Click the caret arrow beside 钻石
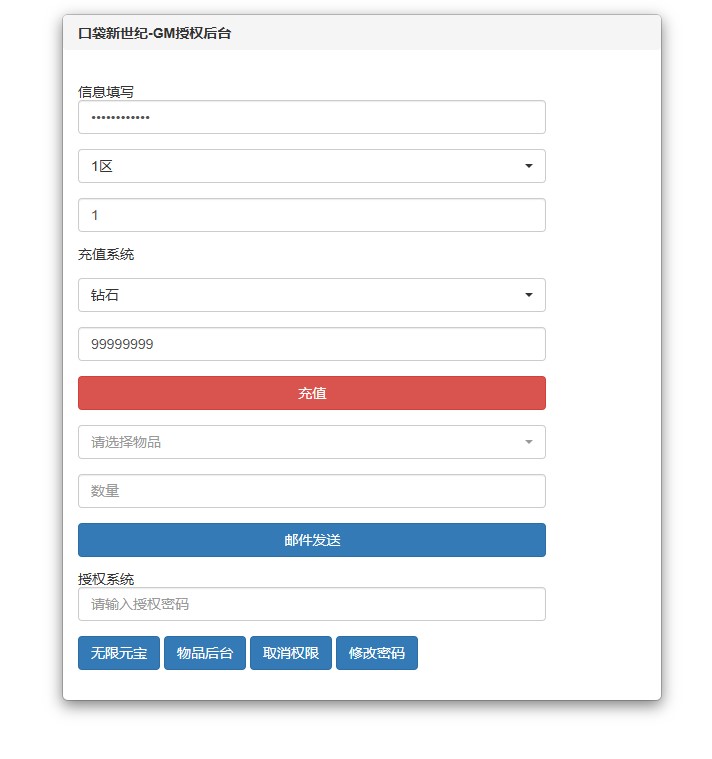The image size is (712, 759). pyautogui.click(x=528, y=295)
